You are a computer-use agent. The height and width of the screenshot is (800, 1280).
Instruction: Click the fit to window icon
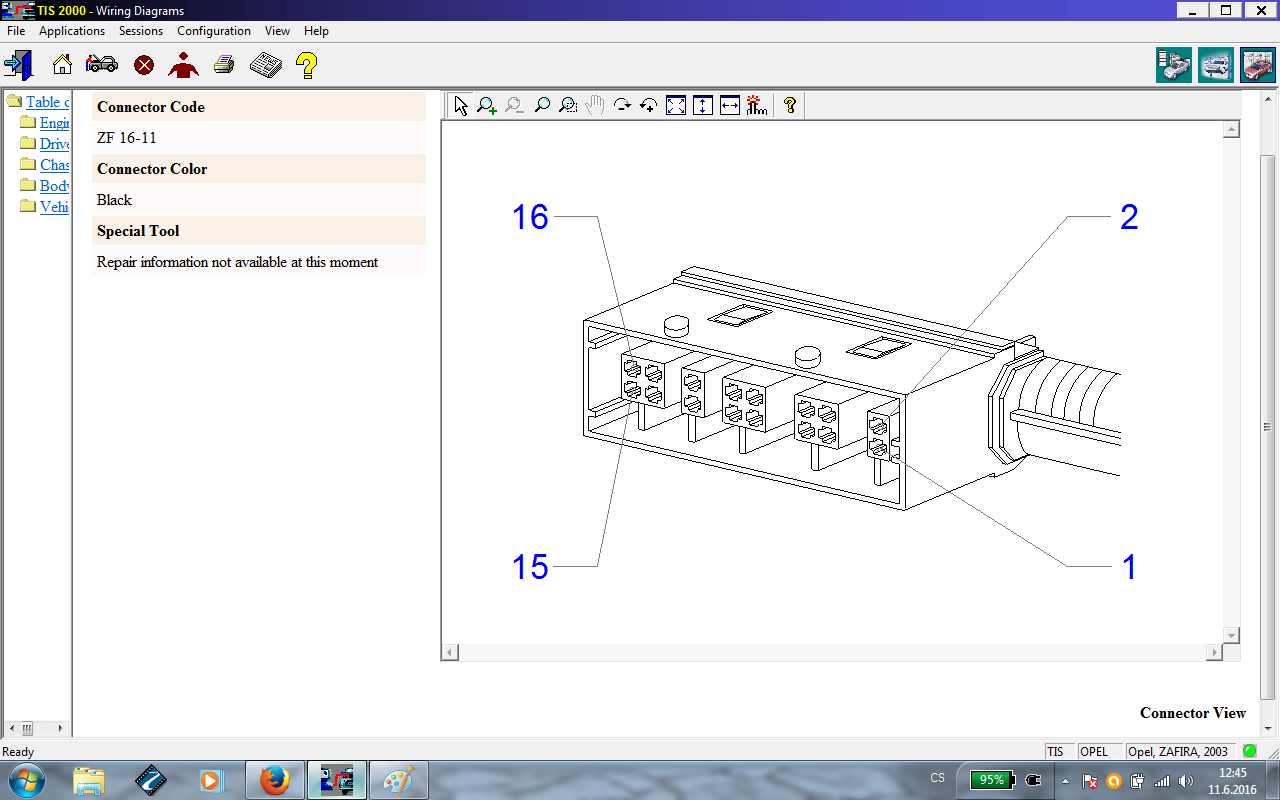coord(676,105)
